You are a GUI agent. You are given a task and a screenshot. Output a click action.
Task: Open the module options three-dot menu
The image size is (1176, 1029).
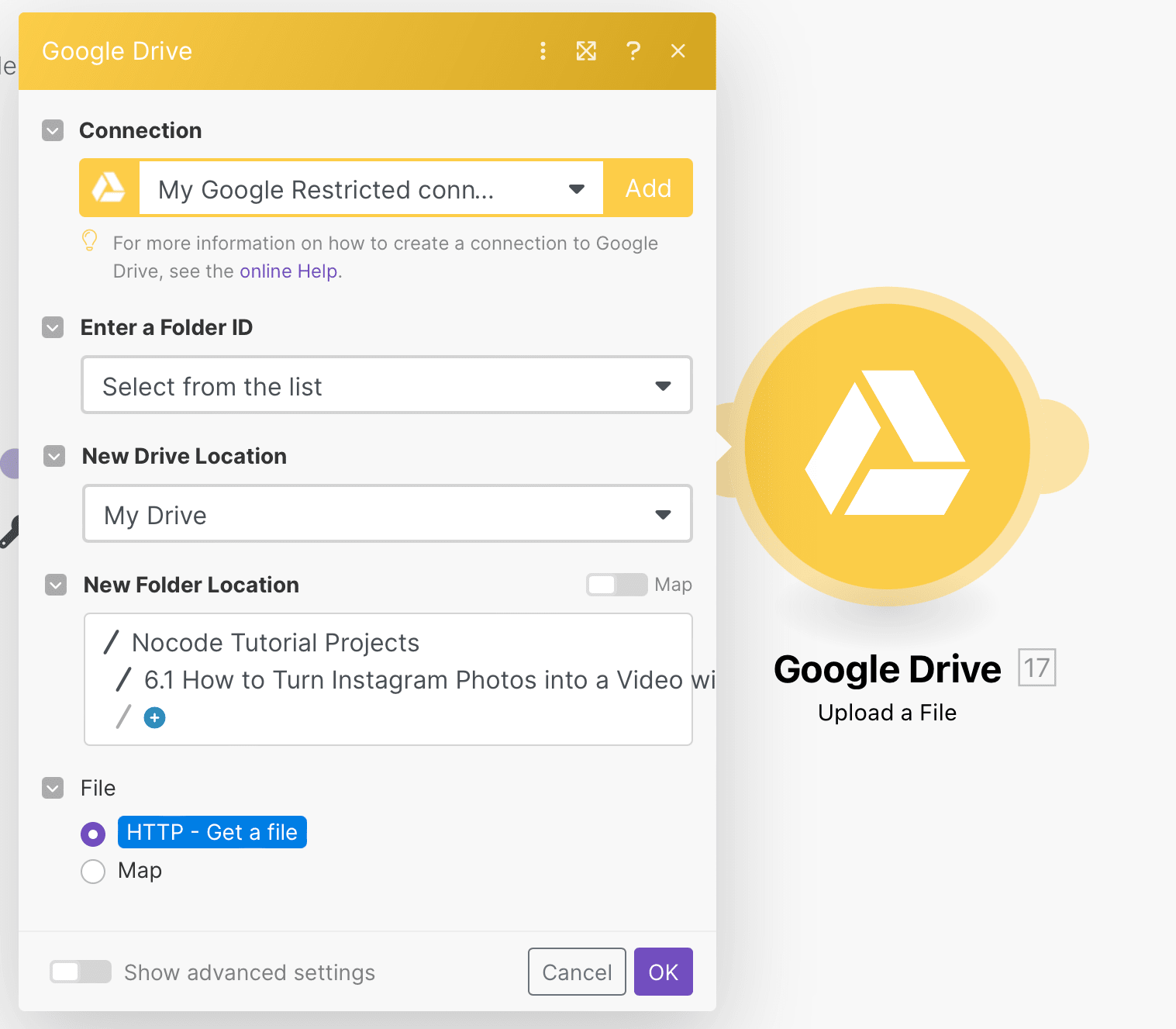pyautogui.click(x=543, y=51)
